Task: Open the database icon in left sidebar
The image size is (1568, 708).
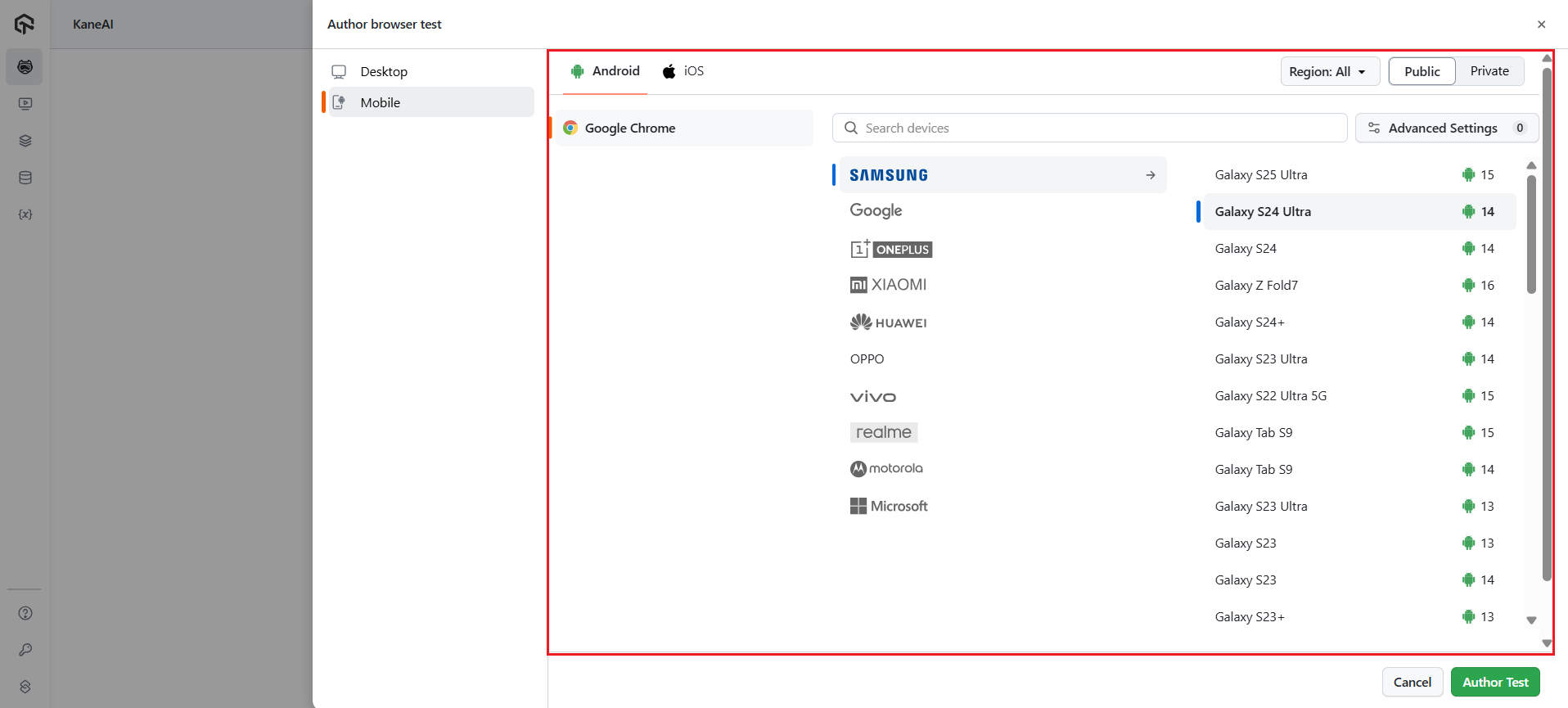Action: tap(25, 178)
